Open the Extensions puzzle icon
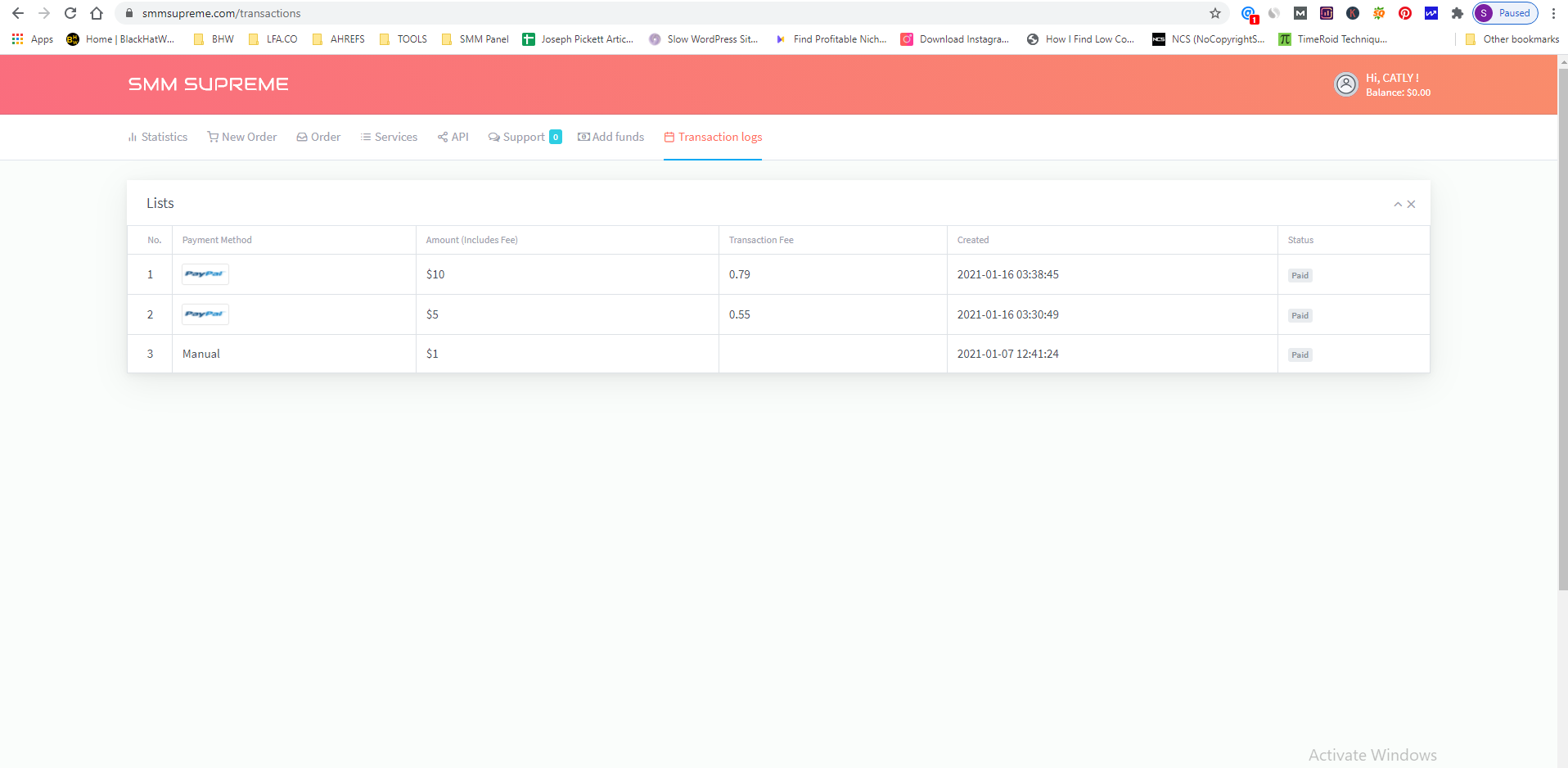Image resolution: width=1568 pixels, height=768 pixels. click(x=1458, y=13)
